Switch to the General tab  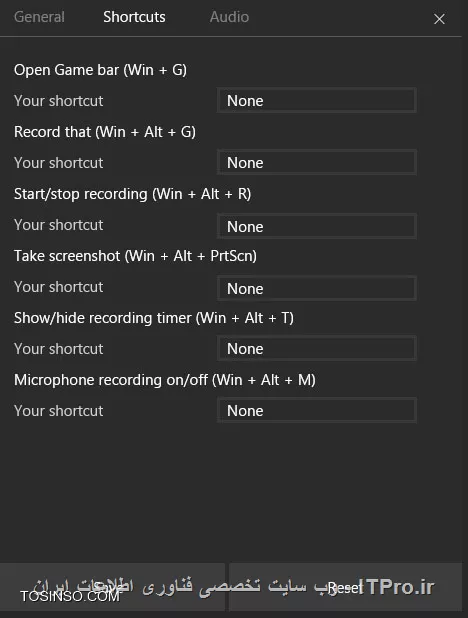(39, 17)
